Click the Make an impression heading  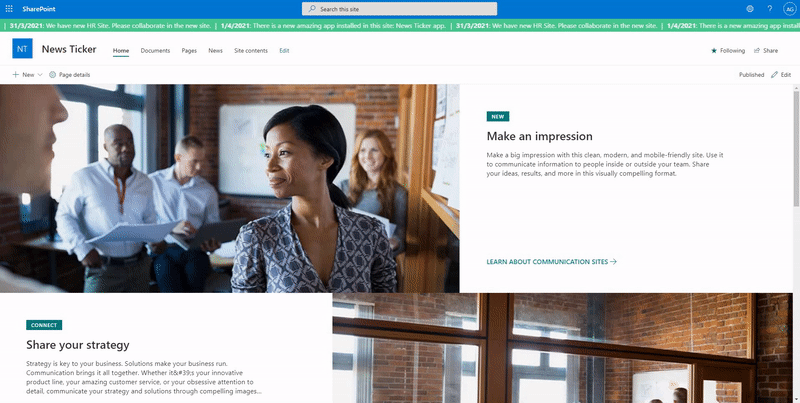539,136
